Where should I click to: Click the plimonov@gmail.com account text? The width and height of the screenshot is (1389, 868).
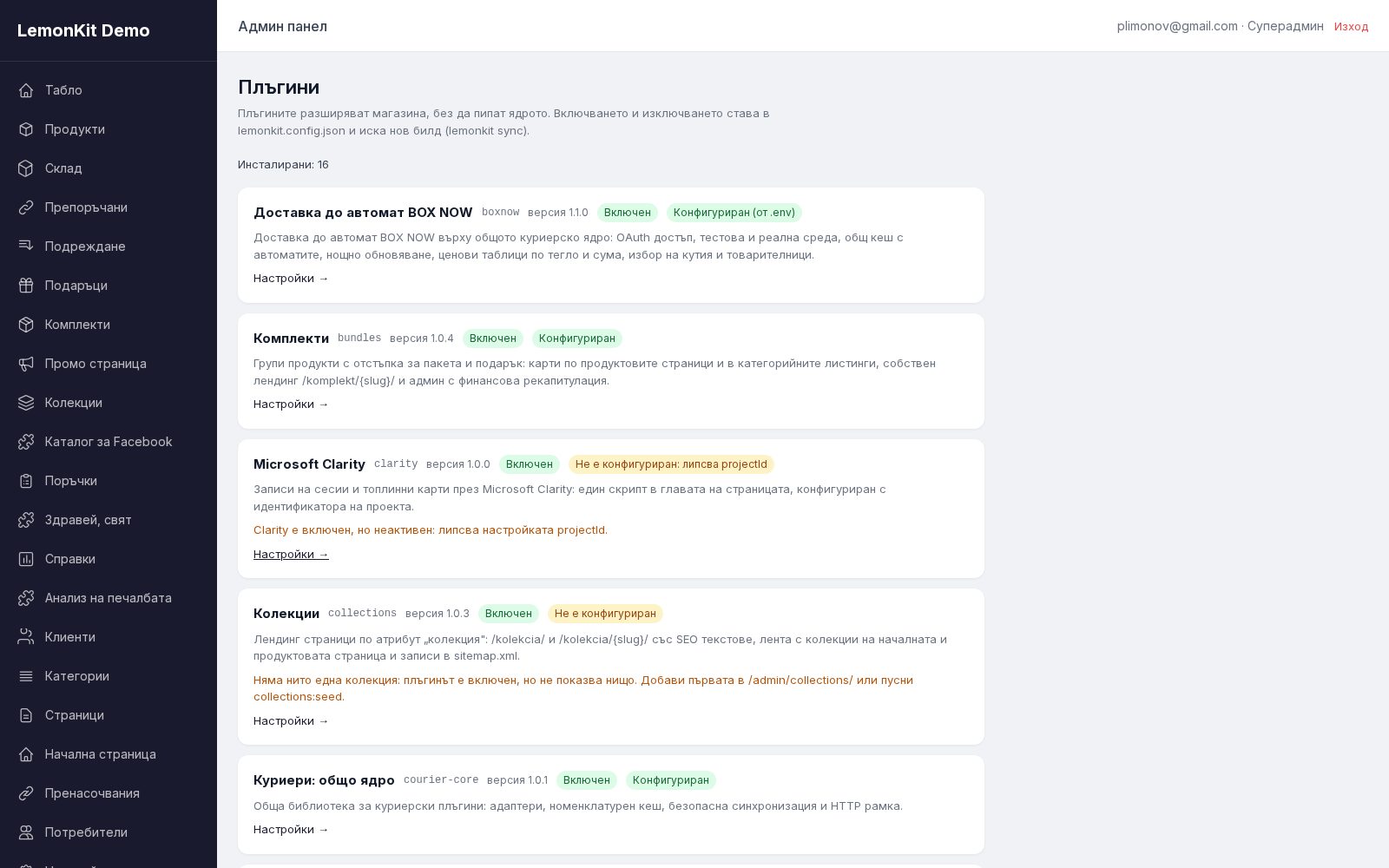[1177, 26]
